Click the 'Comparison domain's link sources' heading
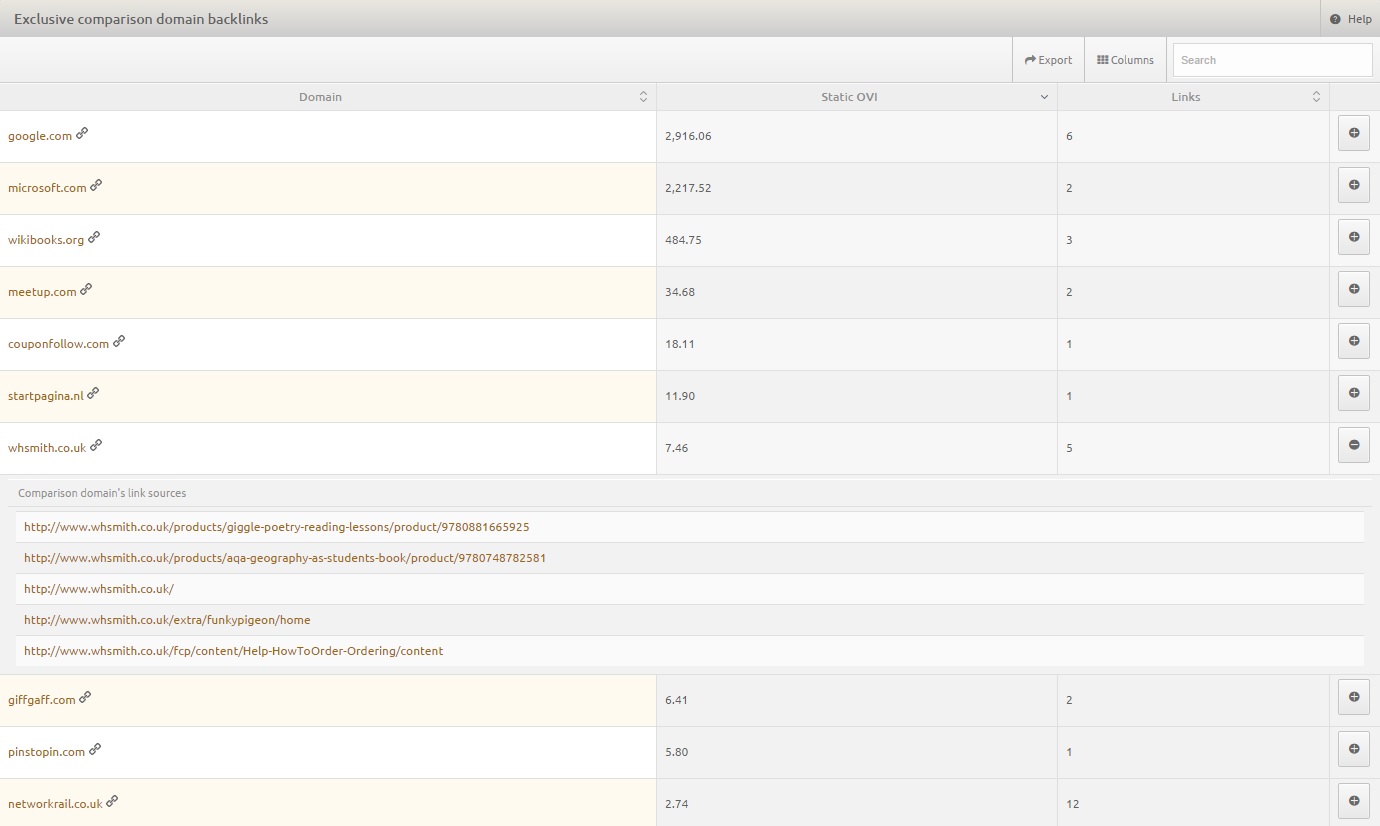The height and width of the screenshot is (826, 1380). point(102,493)
